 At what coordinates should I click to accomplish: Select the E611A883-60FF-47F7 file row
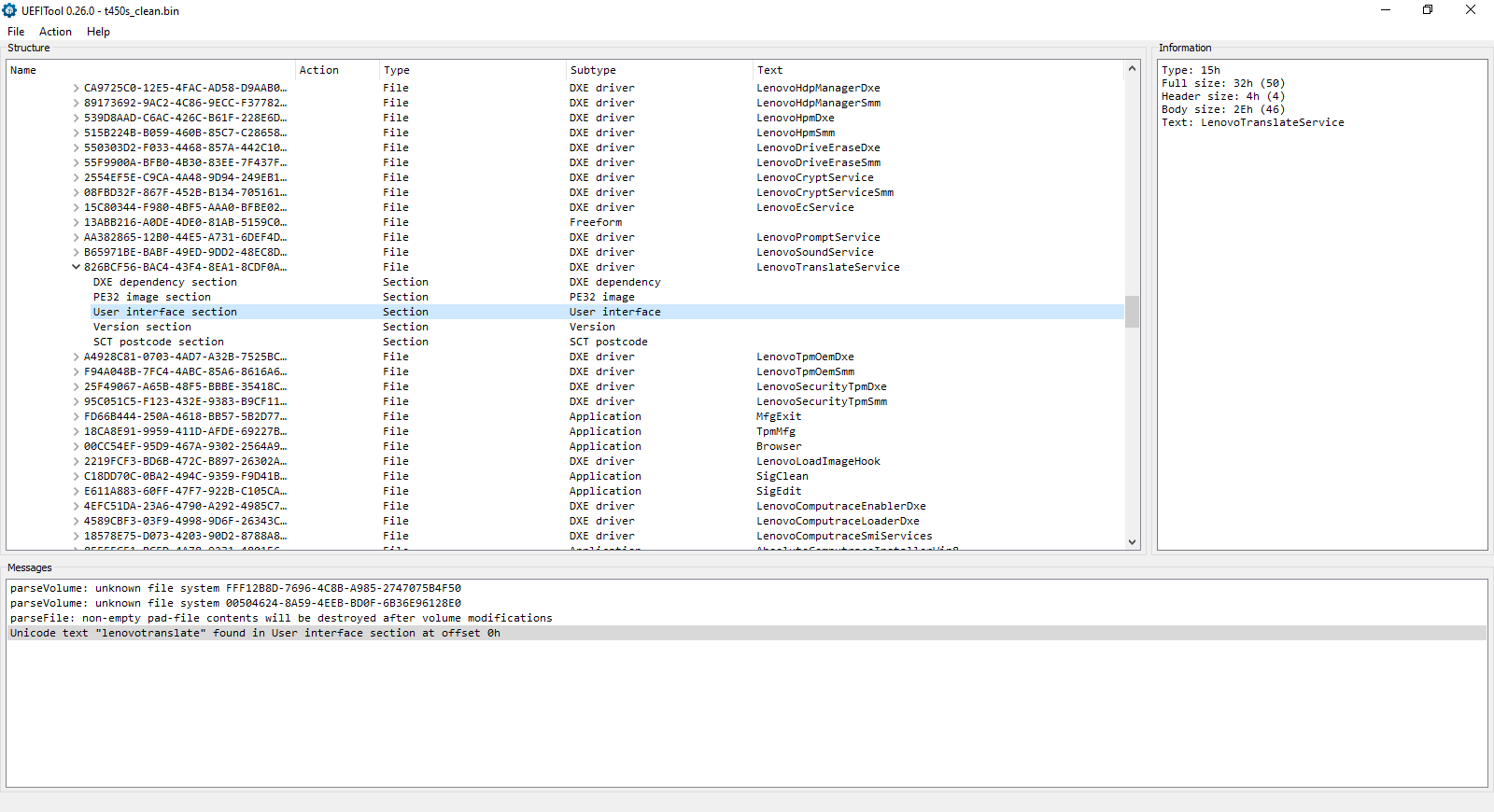click(565, 491)
